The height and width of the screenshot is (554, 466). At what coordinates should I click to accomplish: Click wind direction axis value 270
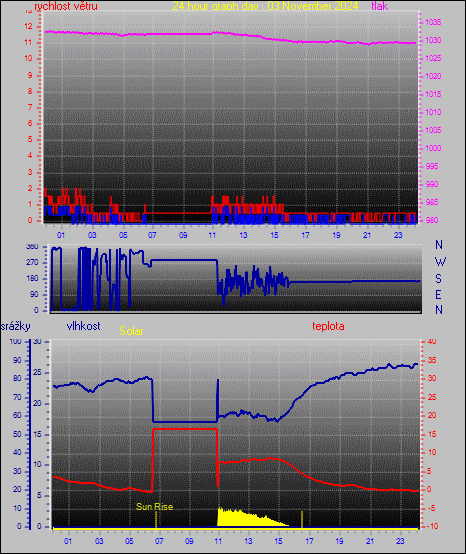pyautogui.click(x=32, y=263)
